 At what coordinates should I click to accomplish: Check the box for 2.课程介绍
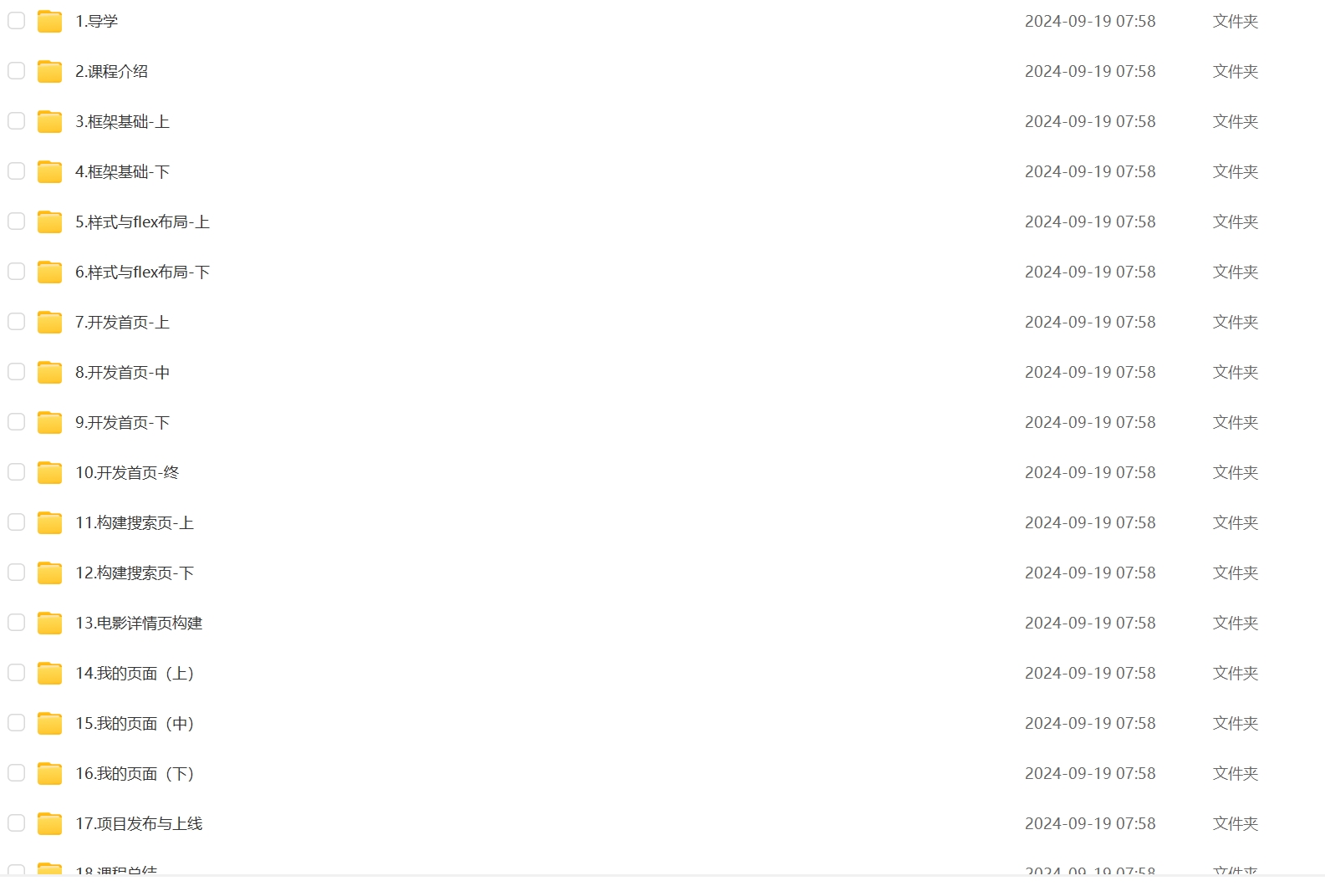[x=17, y=71]
